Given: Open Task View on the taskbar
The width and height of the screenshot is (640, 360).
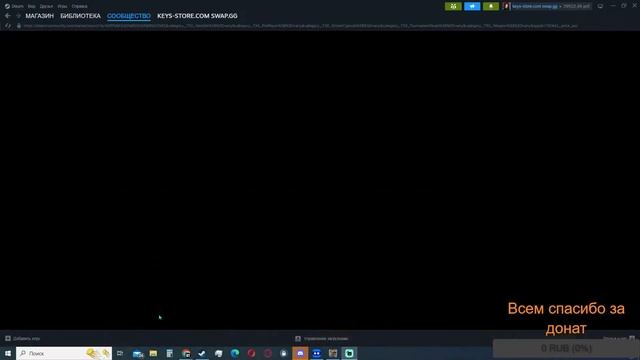Looking at the screenshot, I should click(x=120, y=353).
